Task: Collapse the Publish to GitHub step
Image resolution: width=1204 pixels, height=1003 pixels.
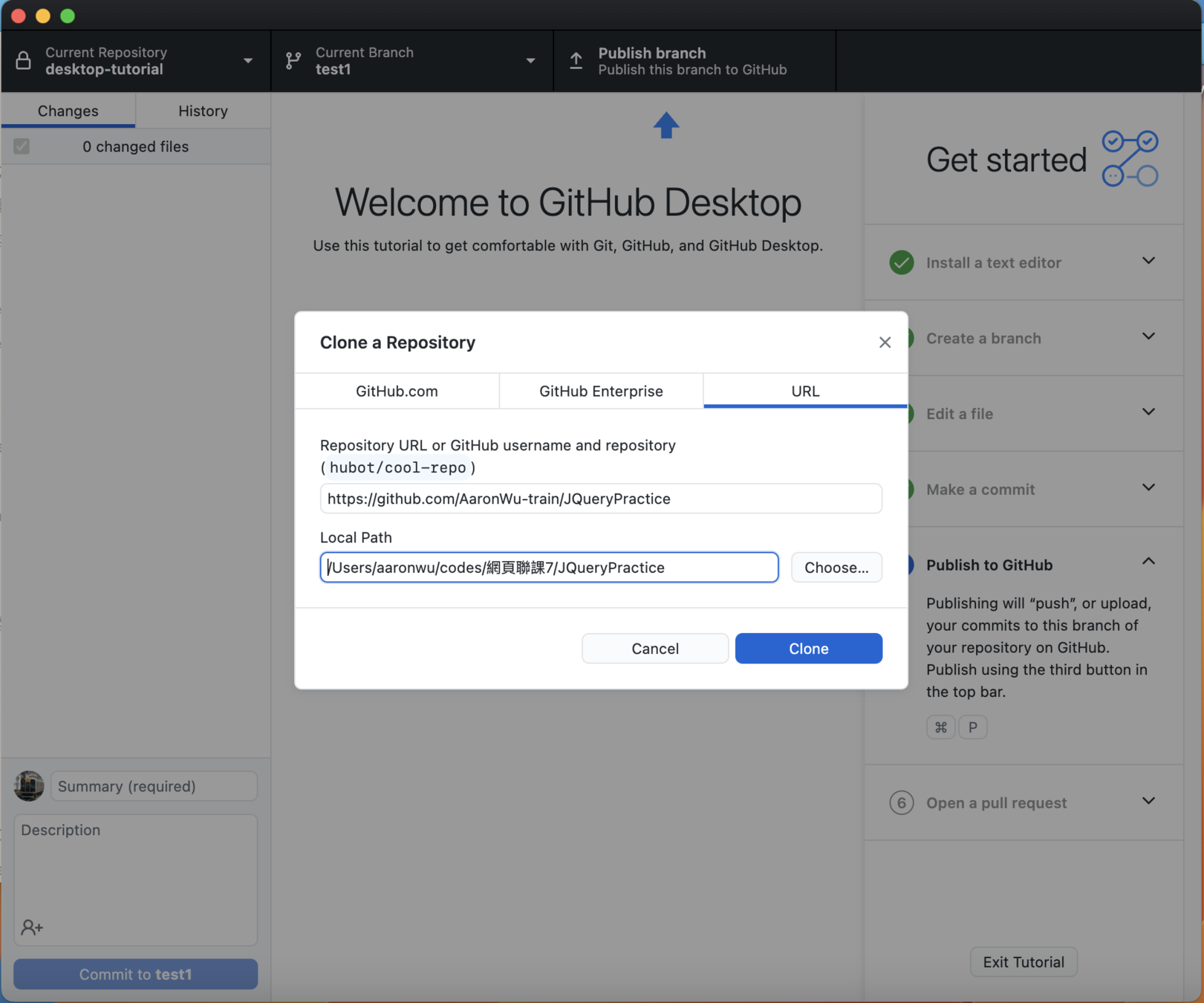Action: tap(1148, 562)
